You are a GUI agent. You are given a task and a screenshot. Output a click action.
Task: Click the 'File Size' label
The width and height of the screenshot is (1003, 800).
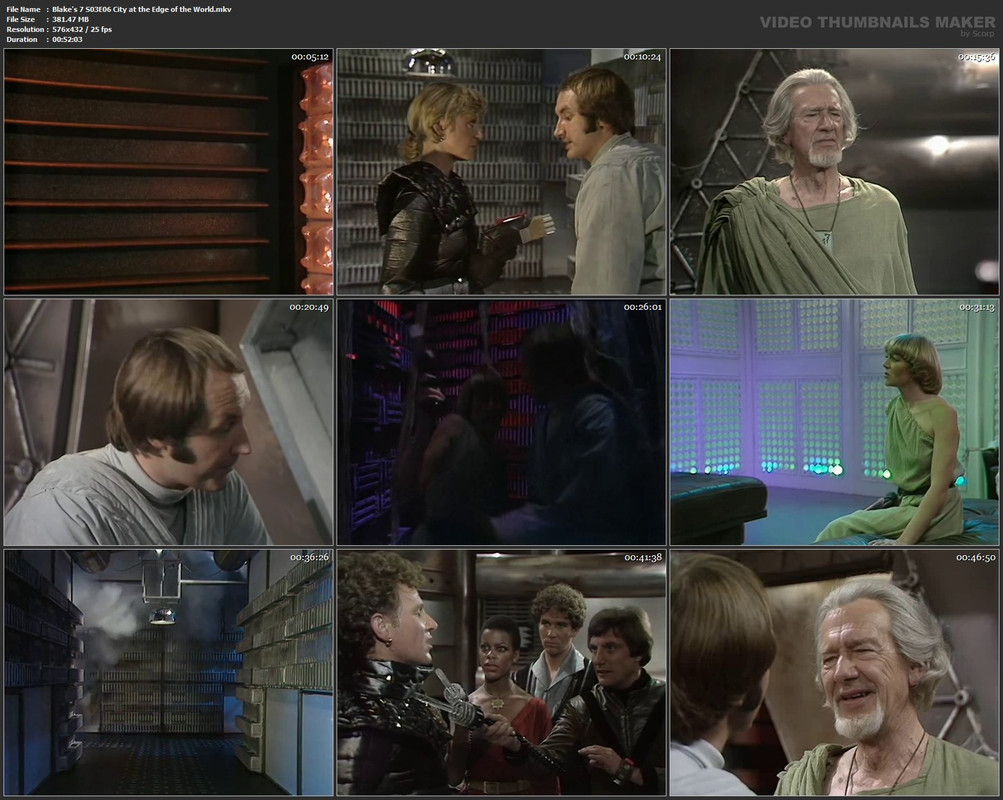coord(20,20)
